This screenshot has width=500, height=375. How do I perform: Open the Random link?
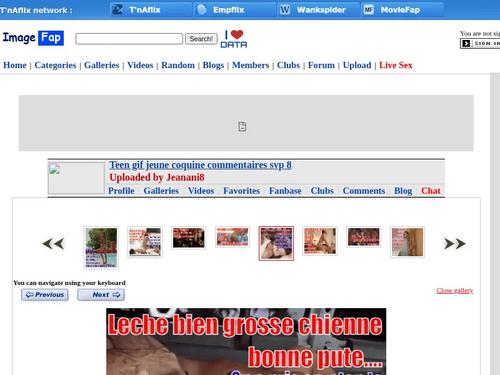(178, 65)
